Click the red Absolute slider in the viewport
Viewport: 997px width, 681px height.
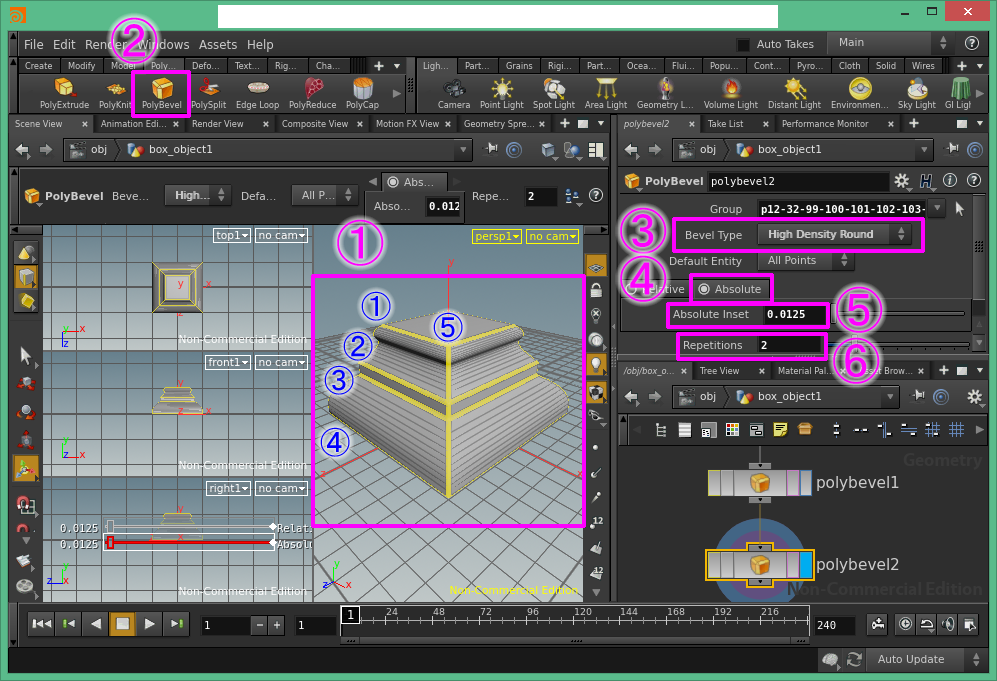190,543
